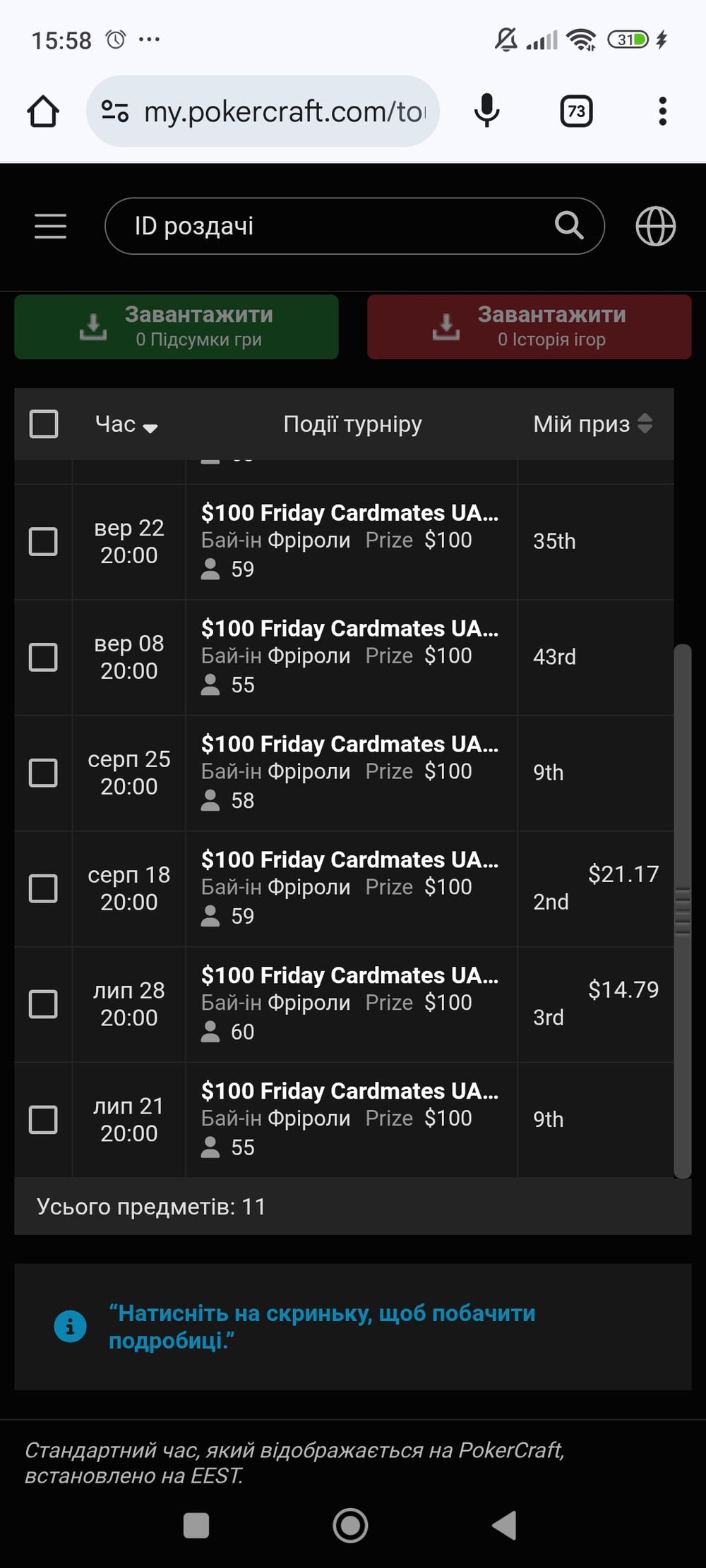This screenshot has width=706, height=1568.
Task: Check the select-all checkbox in header
Action: 44,424
